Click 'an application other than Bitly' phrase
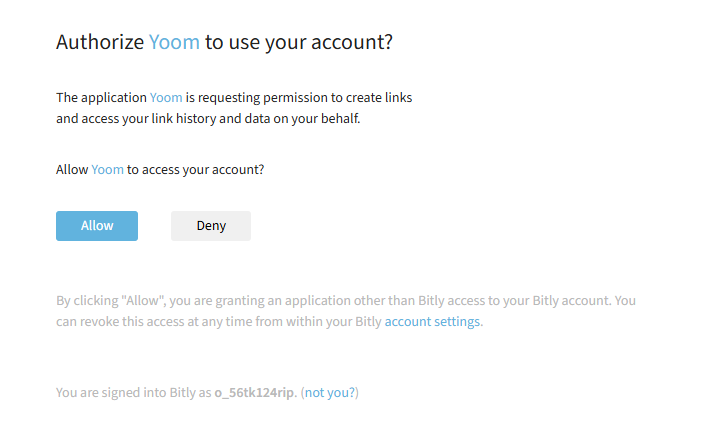This screenshot has height=431, width=703. pos(365,300)
